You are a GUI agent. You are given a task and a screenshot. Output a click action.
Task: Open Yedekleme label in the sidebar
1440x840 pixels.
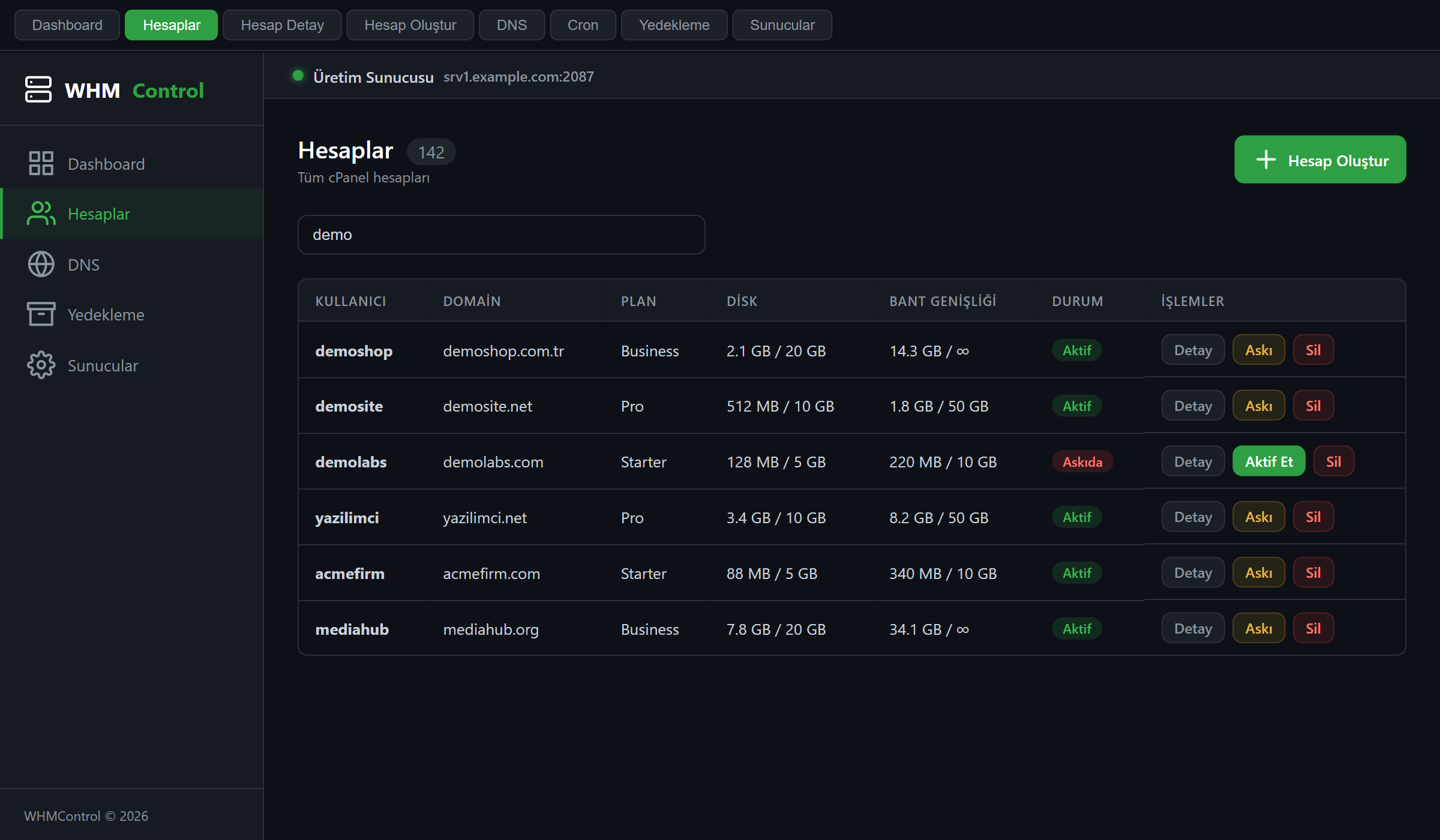click(106, 315)
